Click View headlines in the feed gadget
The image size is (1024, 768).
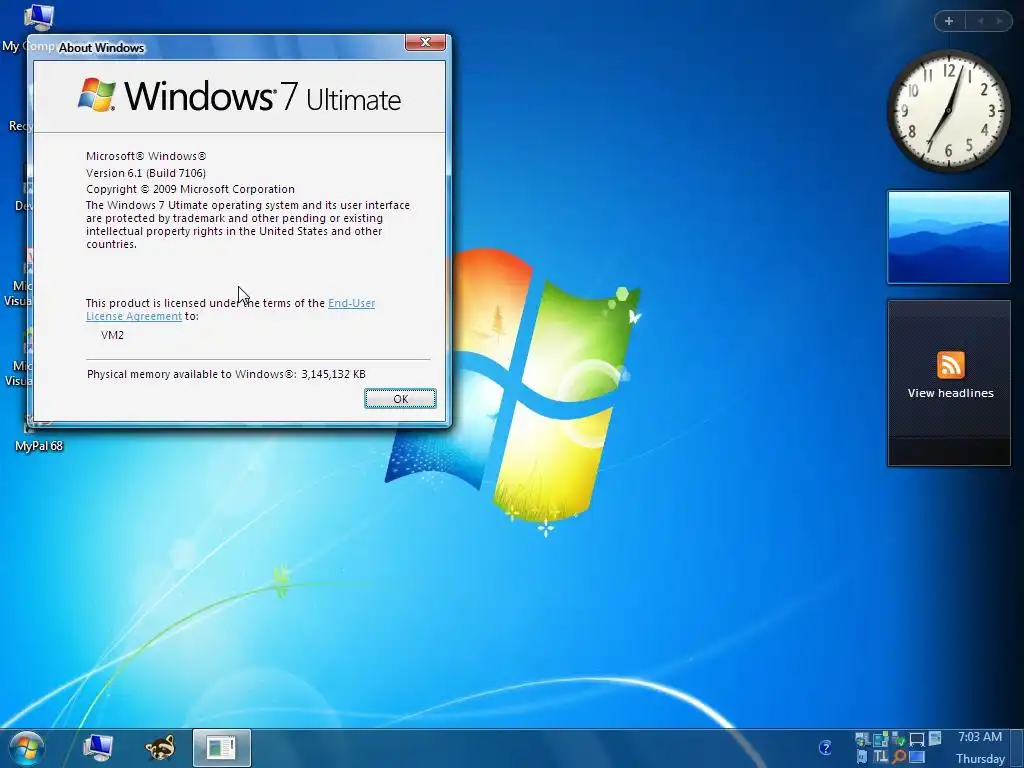click(950, 393)
